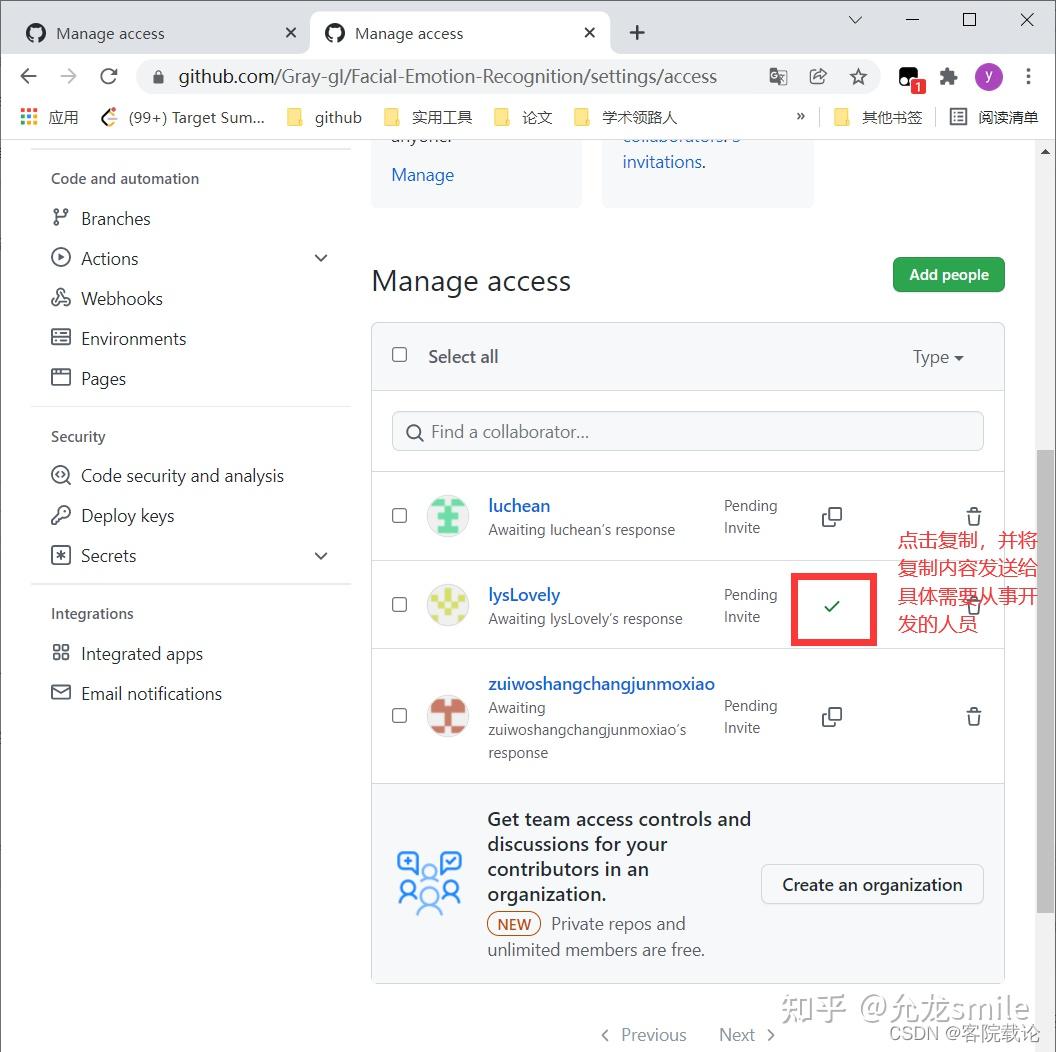The width and height of the screenshot is (1056, 1052).
Task: Check the checkbox next to luchean
Action: [x=399, y=515]
